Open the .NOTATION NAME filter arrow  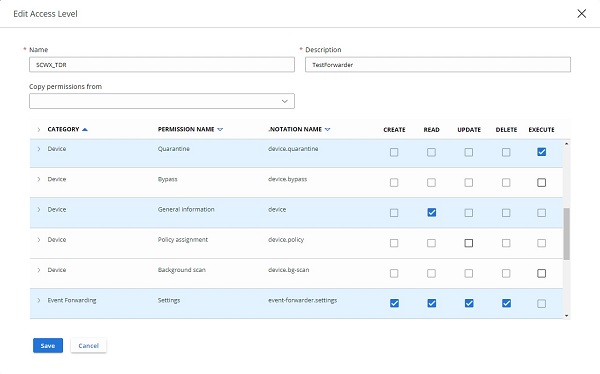coord(328,129)
